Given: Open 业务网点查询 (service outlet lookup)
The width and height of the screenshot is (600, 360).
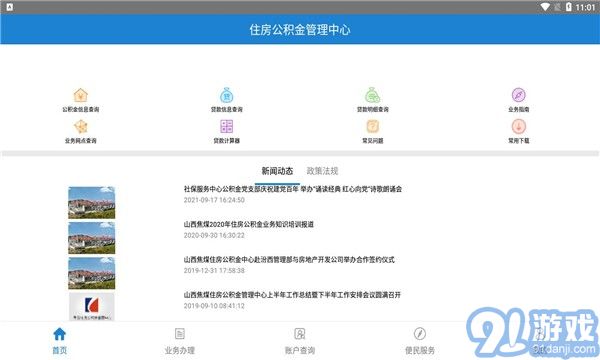Looking at the screenshot, I should pyautogui.click(x=81, y=132).
